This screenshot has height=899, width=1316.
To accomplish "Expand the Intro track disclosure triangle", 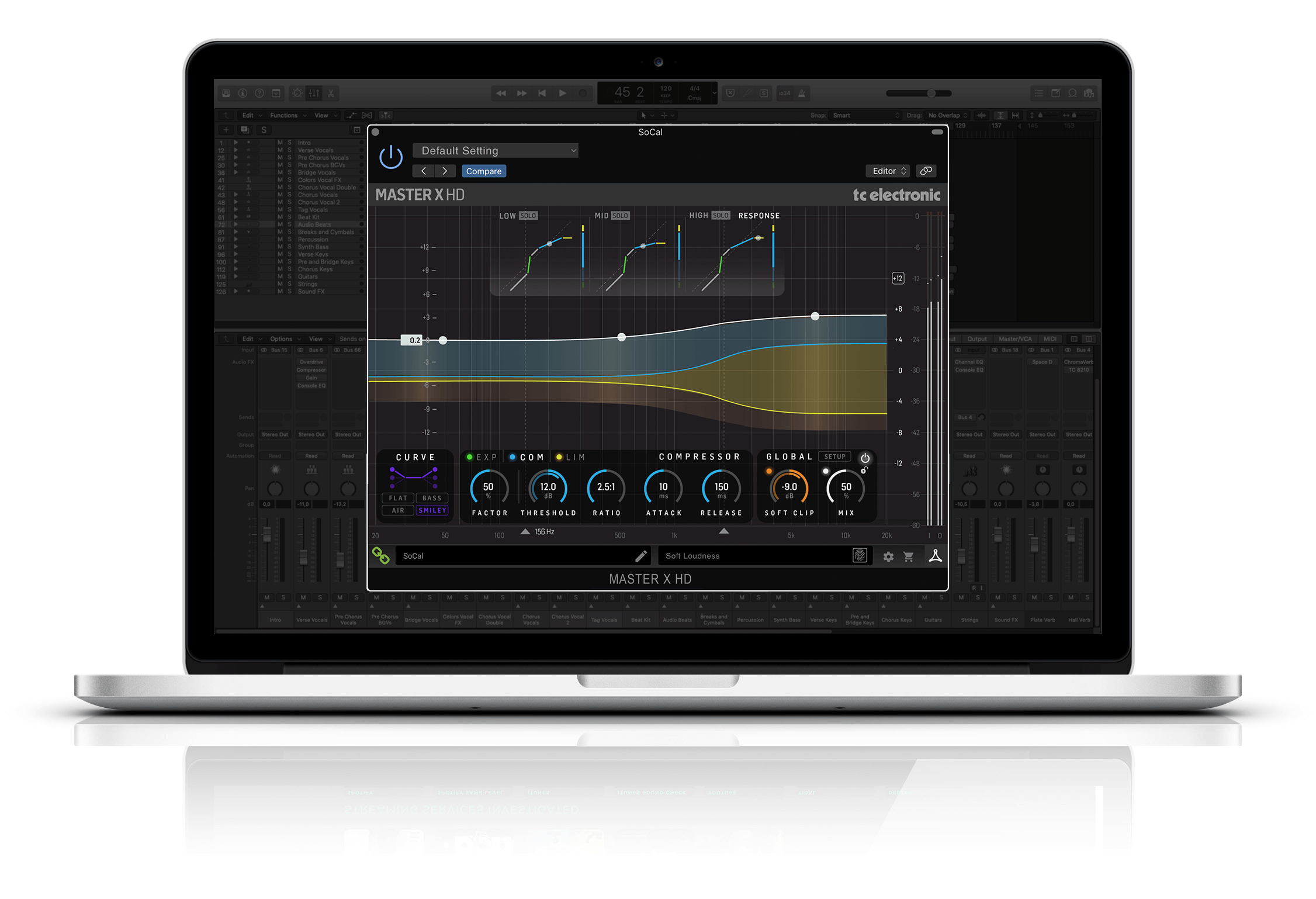I will (x=236, y=143).
